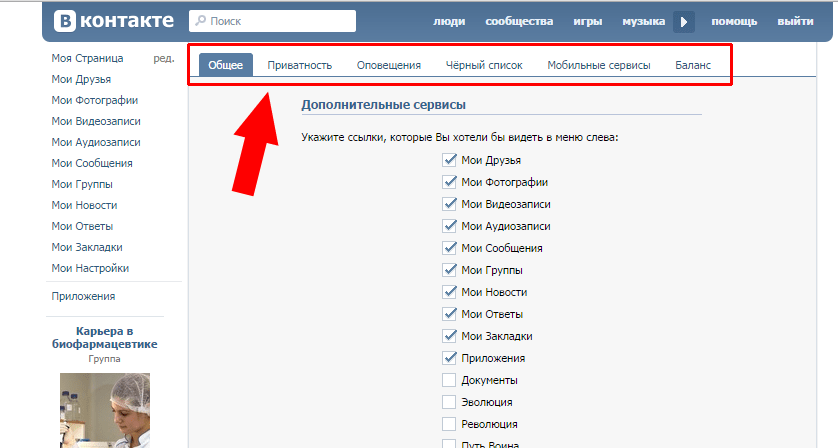
Task: Open the сообщества header link
Action: 519,21
